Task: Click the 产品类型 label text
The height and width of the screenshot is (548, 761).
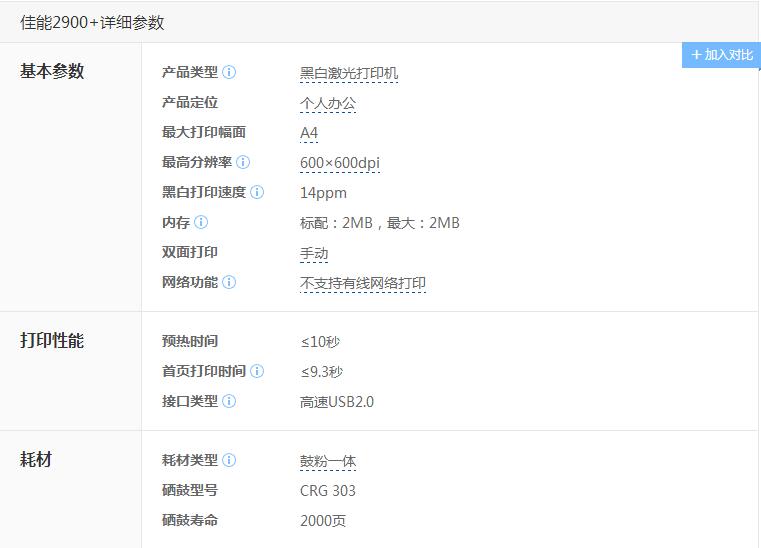Action: (x=190, y=72)
